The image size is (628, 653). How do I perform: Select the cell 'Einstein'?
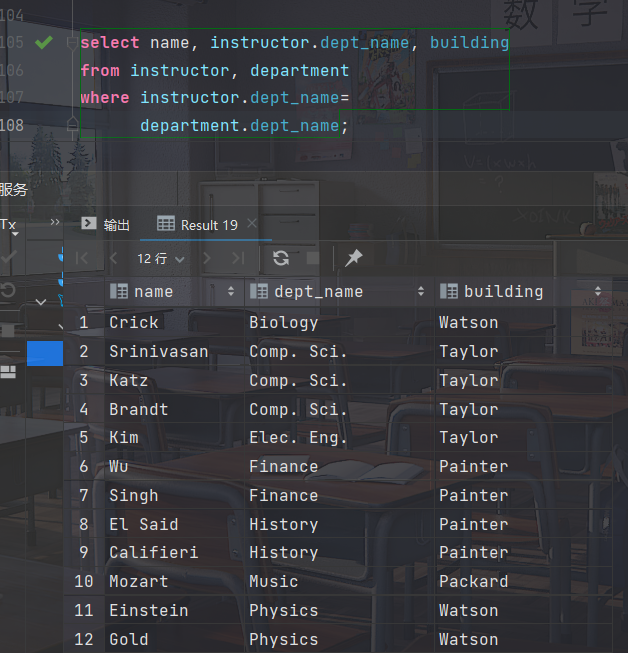174,611
